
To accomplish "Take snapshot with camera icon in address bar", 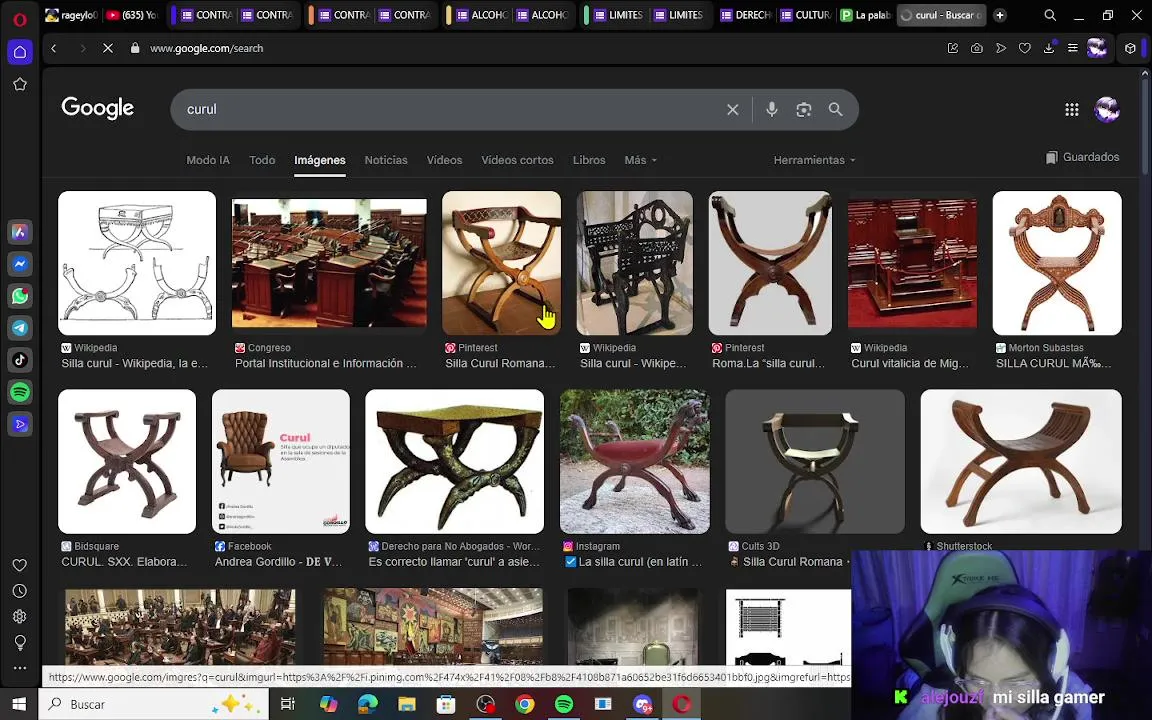I will point(976,48).
